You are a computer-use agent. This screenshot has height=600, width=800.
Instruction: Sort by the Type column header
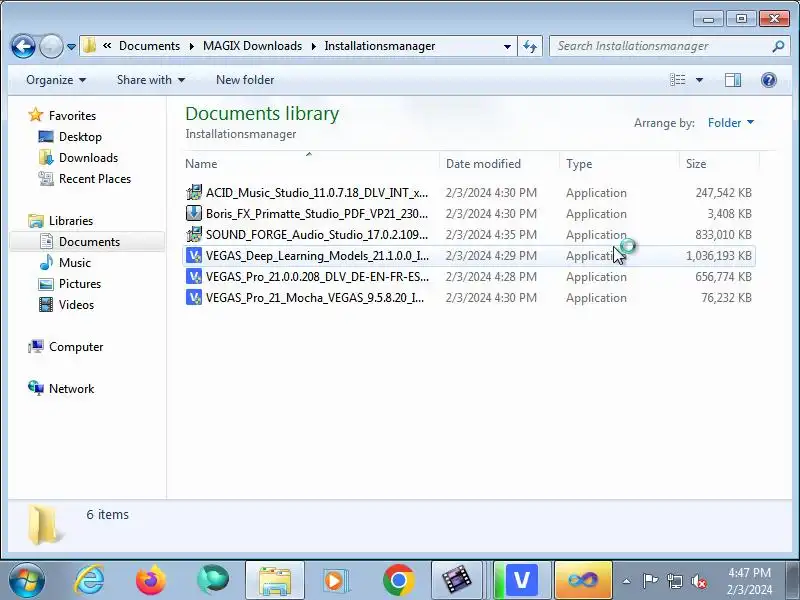(x=619, y=164)
